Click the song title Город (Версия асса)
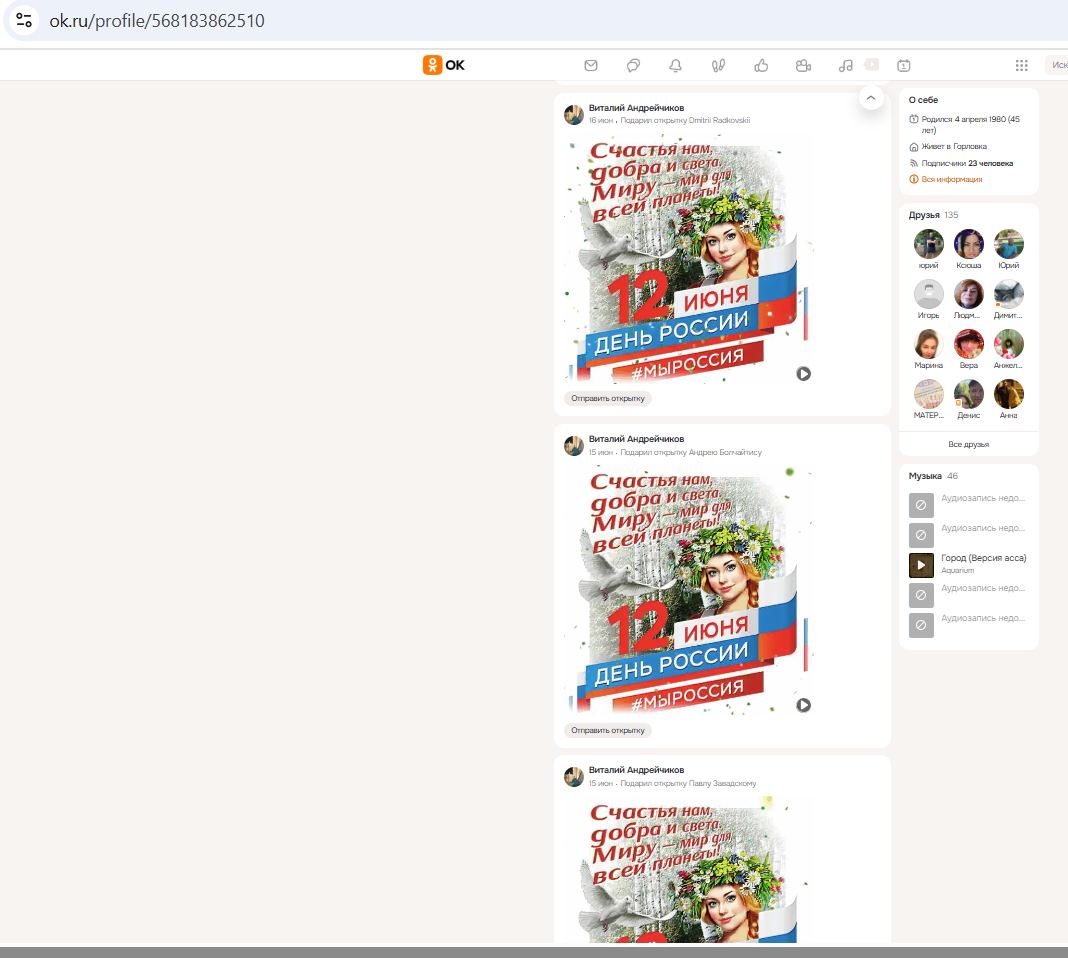 click(984, 558)
